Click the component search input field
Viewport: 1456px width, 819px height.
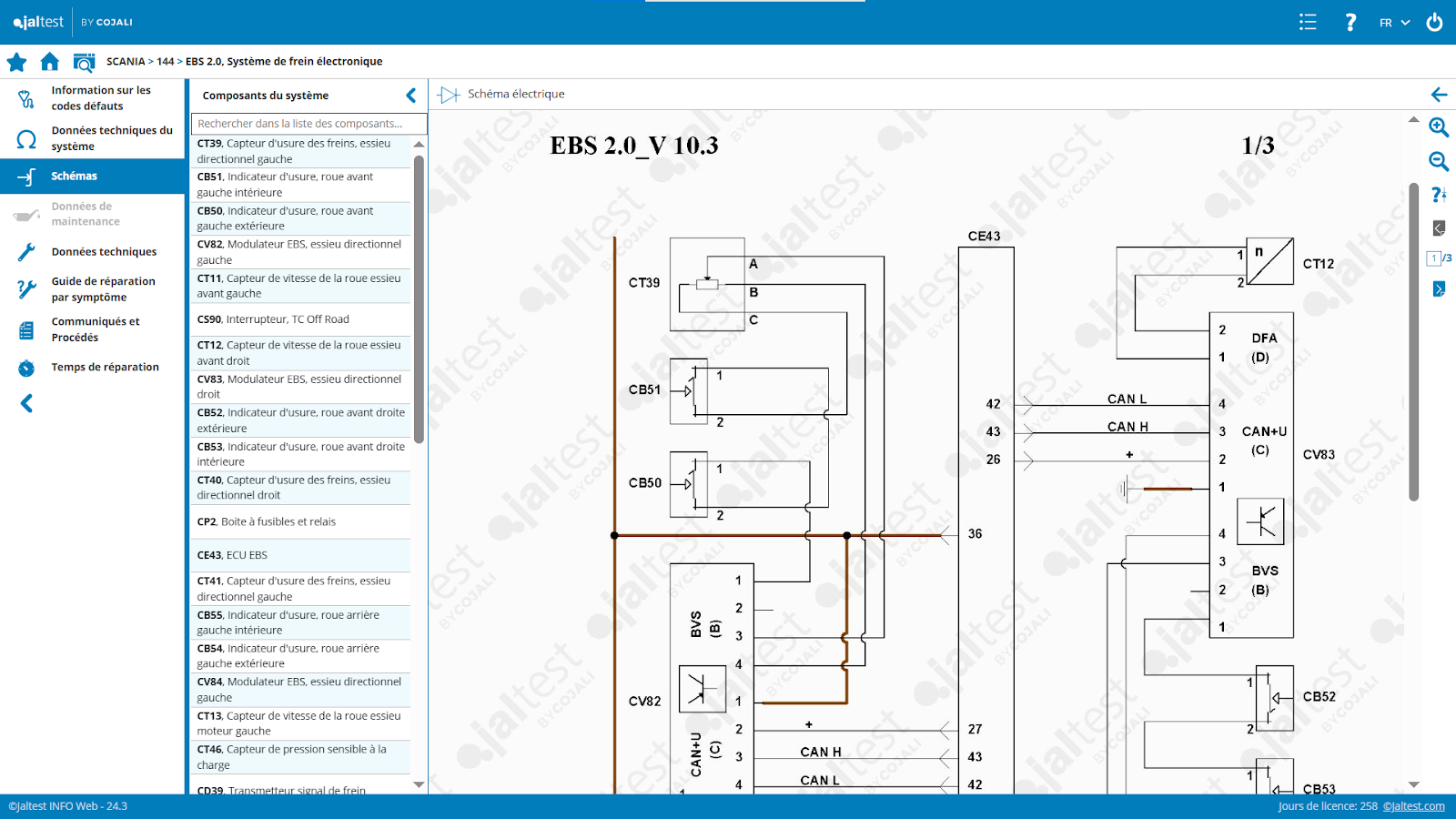click(x=308, y=124)
